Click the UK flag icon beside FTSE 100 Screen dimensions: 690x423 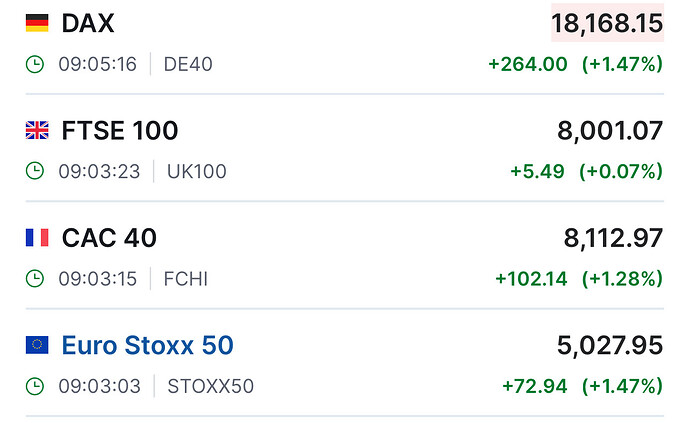pos(37,130)
